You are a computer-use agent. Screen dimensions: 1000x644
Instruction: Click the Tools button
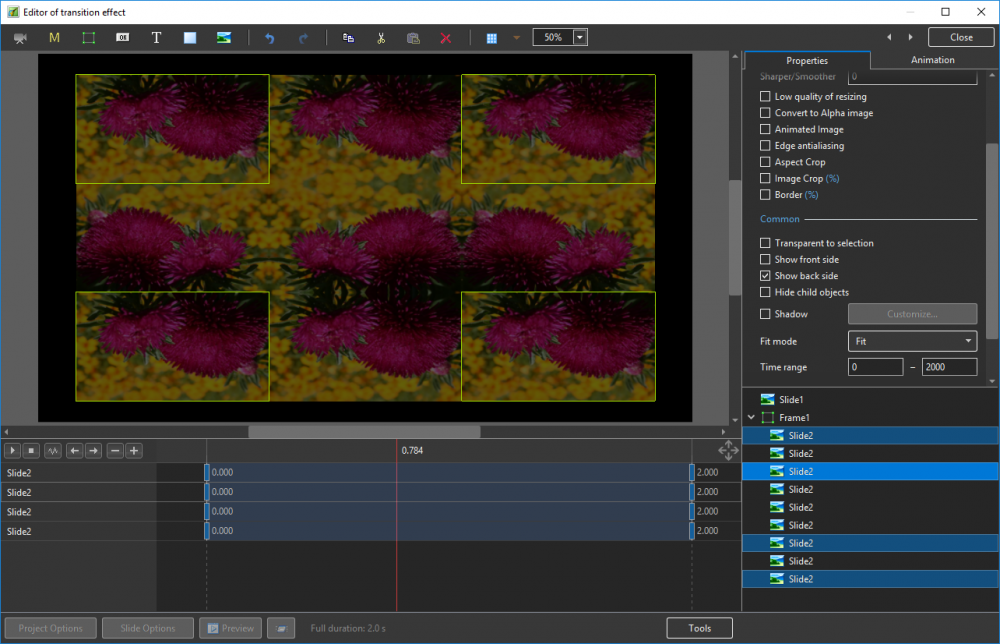coord(699,628)
